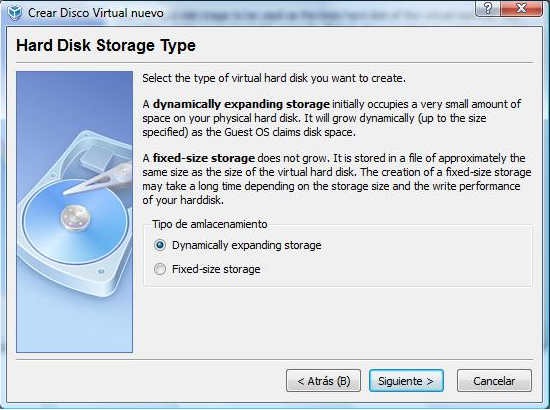
Task: Click bold "dynamically expanding storage" text in description
Action: coord(241,104)
